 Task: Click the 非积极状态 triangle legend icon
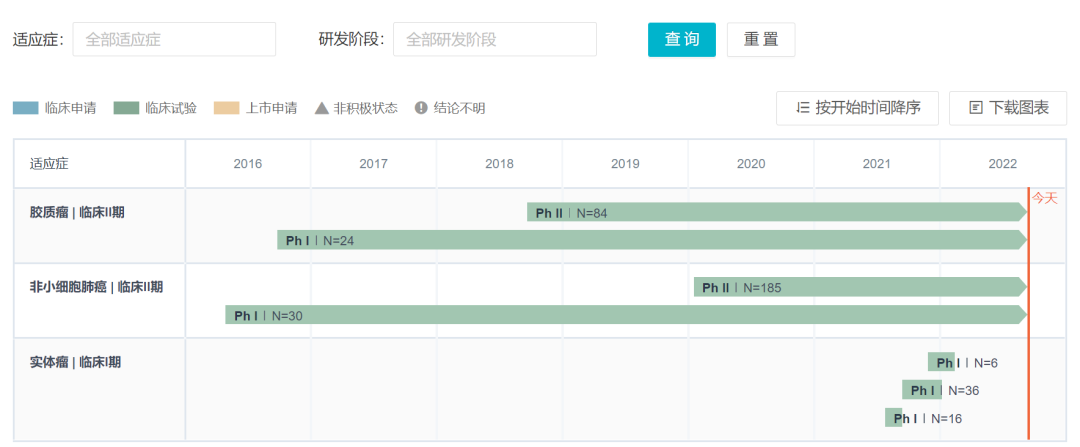[321, 108]
